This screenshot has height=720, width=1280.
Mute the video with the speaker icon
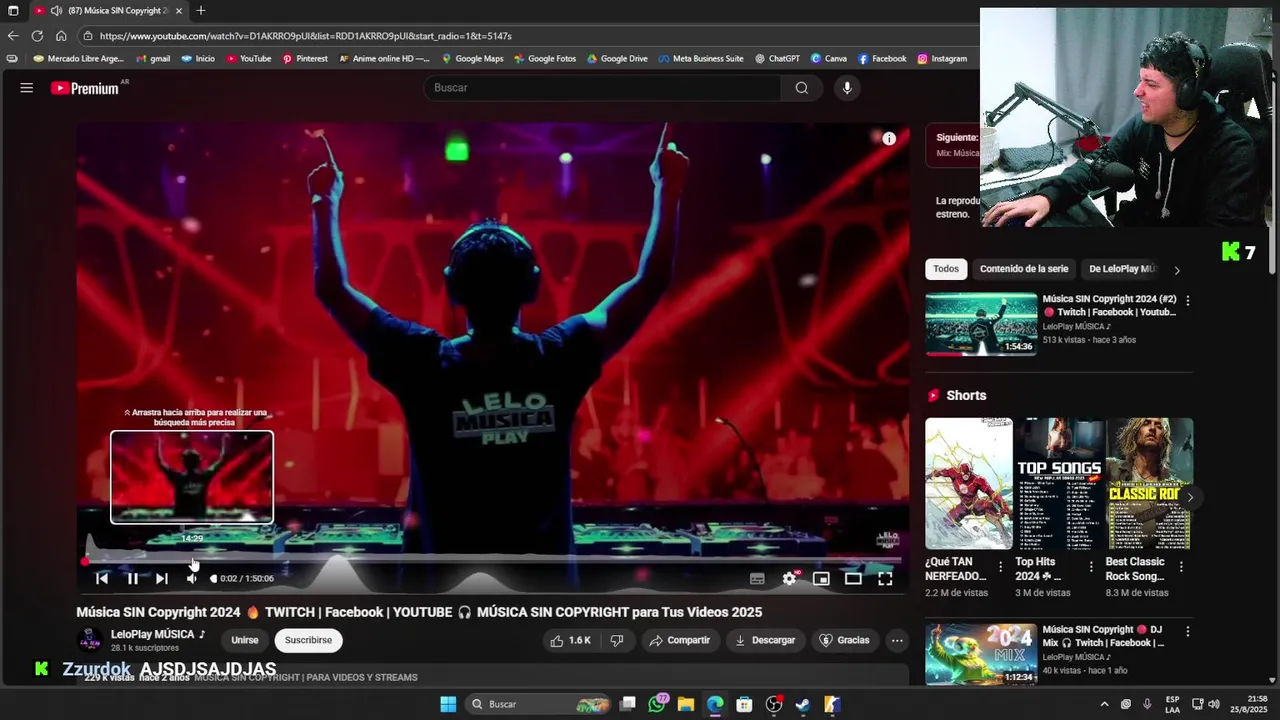(191, 578)
